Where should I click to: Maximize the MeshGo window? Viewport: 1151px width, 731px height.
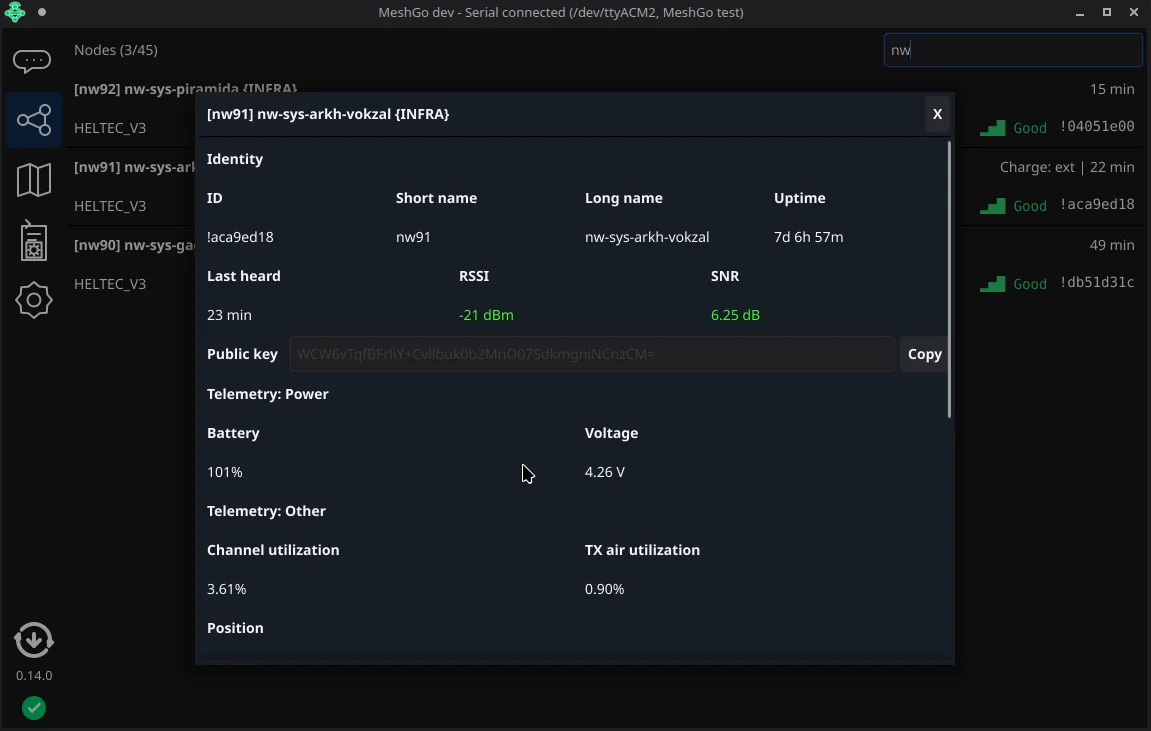pos(1107,12)
